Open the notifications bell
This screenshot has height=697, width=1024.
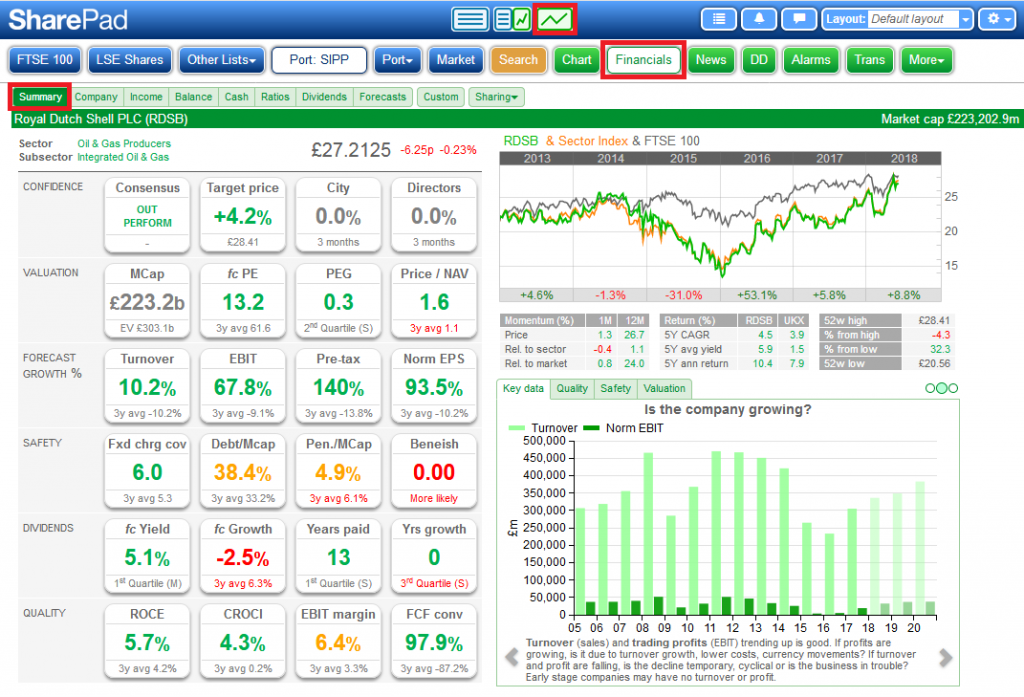click(x=759, y=19)
